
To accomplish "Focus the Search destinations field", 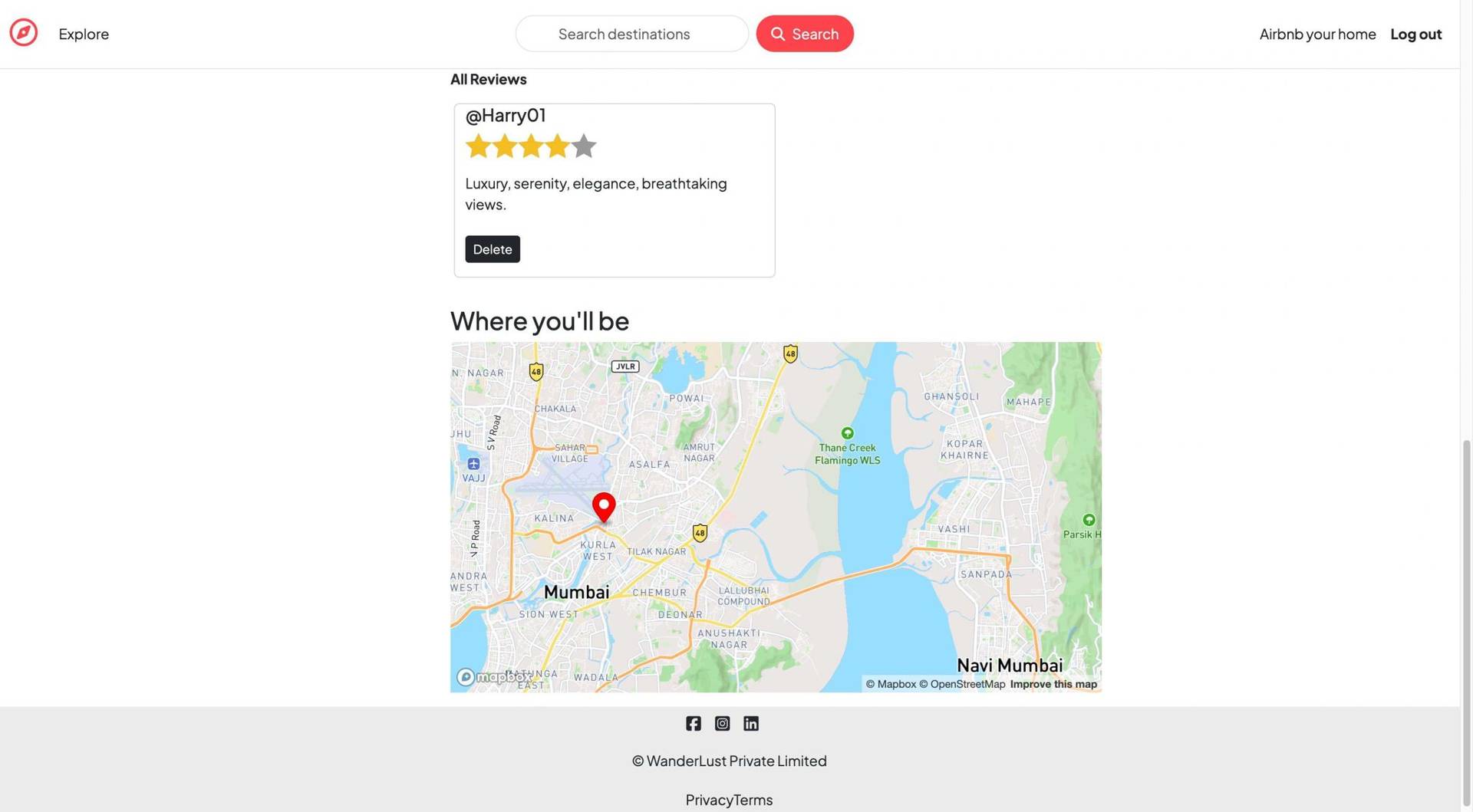I will coord(631,34).
